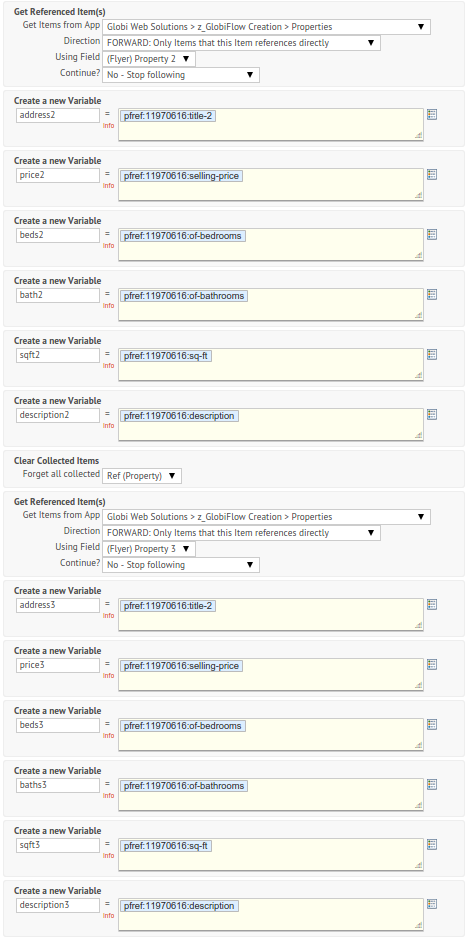Grab the resize handle of description2 value box
This screenshot has height=939, width=465.
(x=418, y=435)
